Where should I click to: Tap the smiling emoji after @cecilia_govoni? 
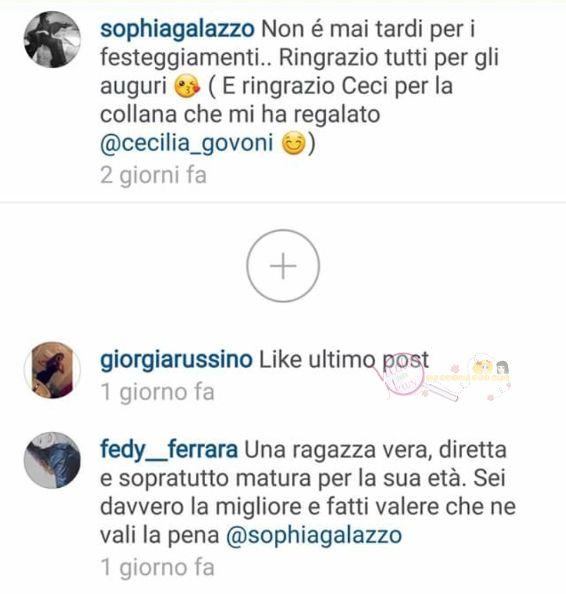(293, 143)
